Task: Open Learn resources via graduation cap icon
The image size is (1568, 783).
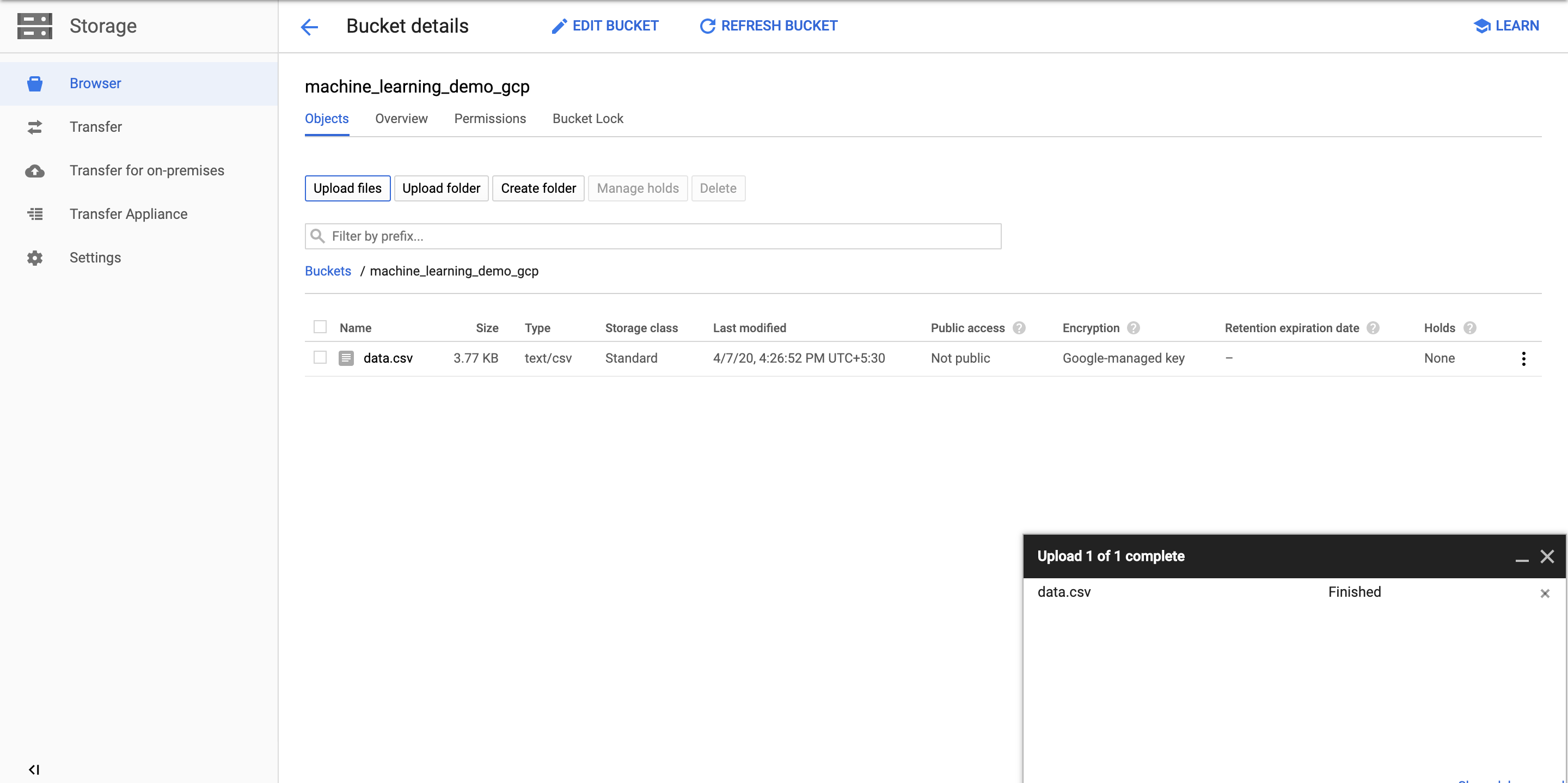Action: click(x=1481, y=26)
